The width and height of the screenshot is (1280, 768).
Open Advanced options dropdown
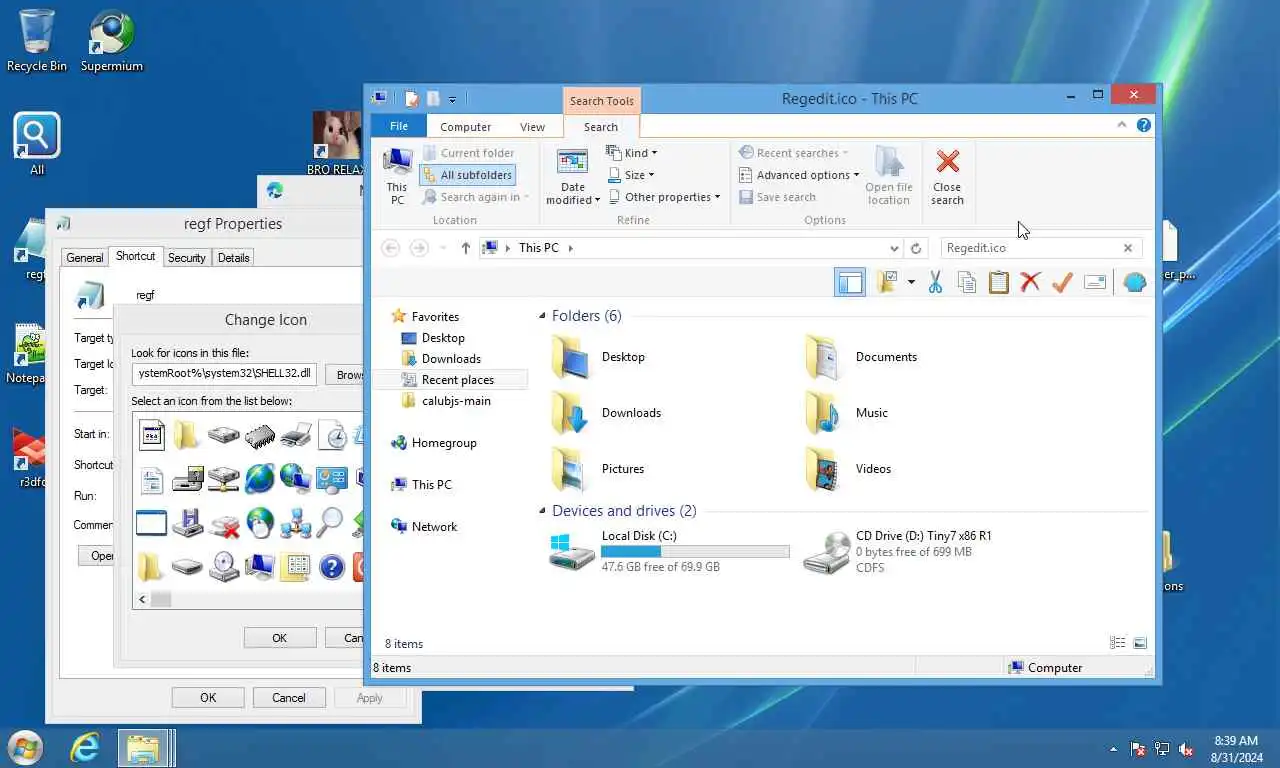pyautogui.click(x=799, y=175)
